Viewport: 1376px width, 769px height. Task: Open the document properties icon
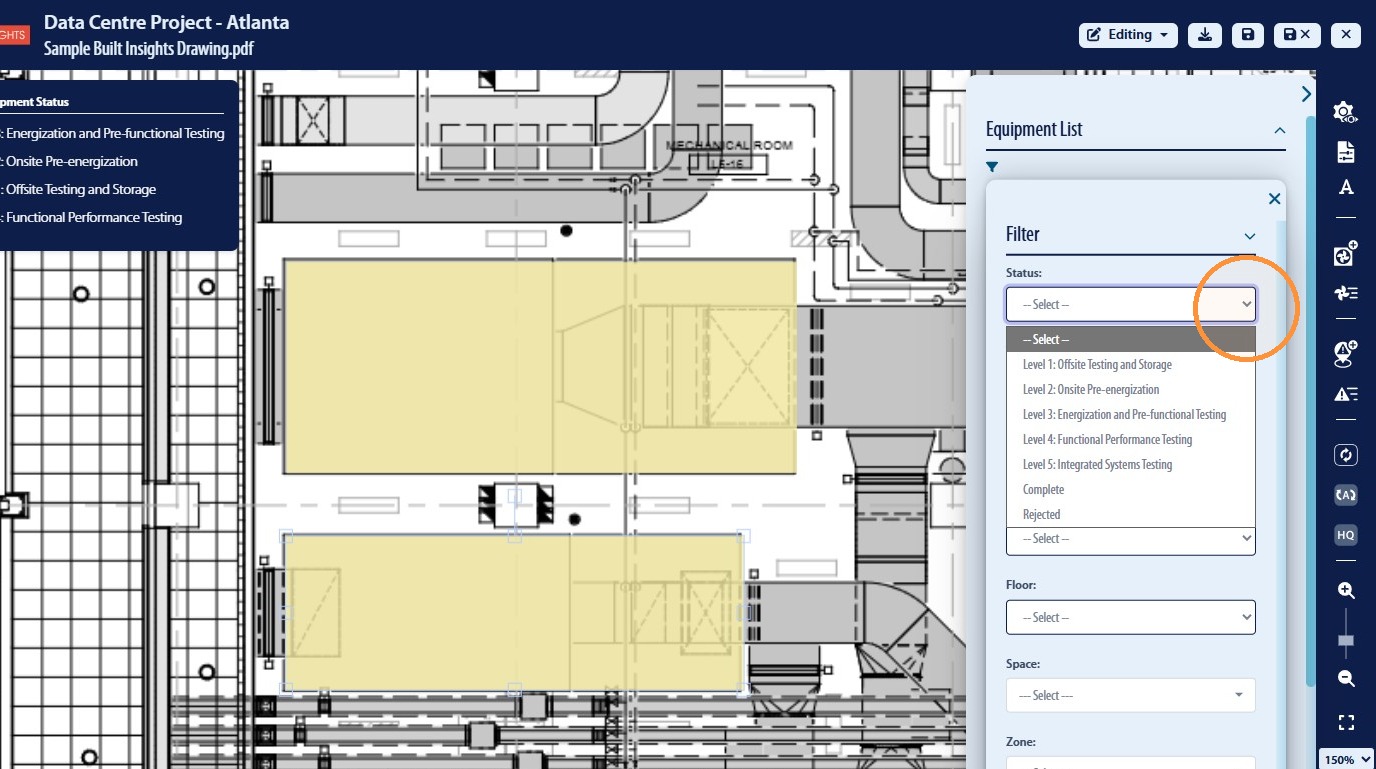click(1345, 152)
